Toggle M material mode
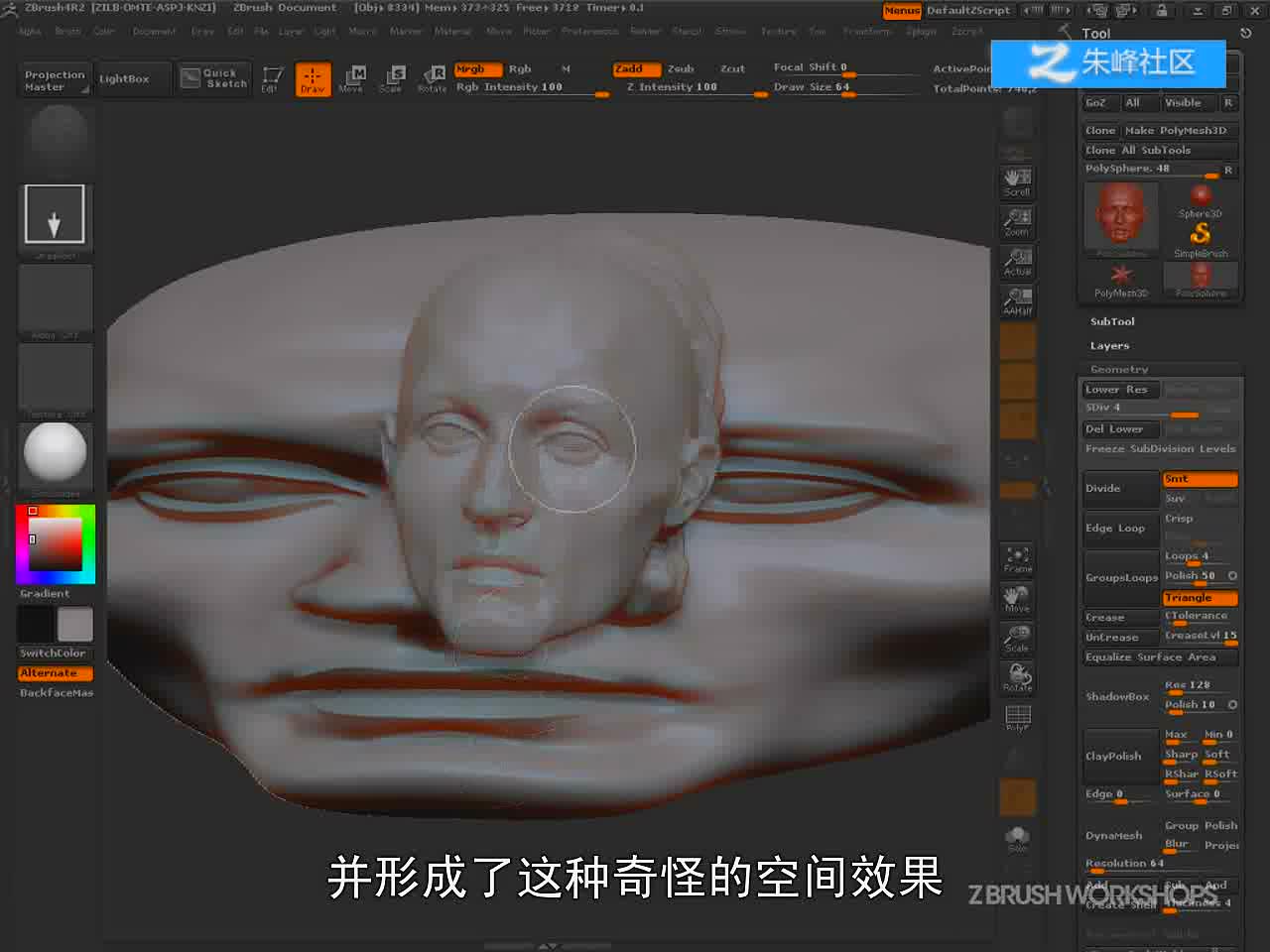This screenshot has height=952, width=1270. tap(566, 69)
